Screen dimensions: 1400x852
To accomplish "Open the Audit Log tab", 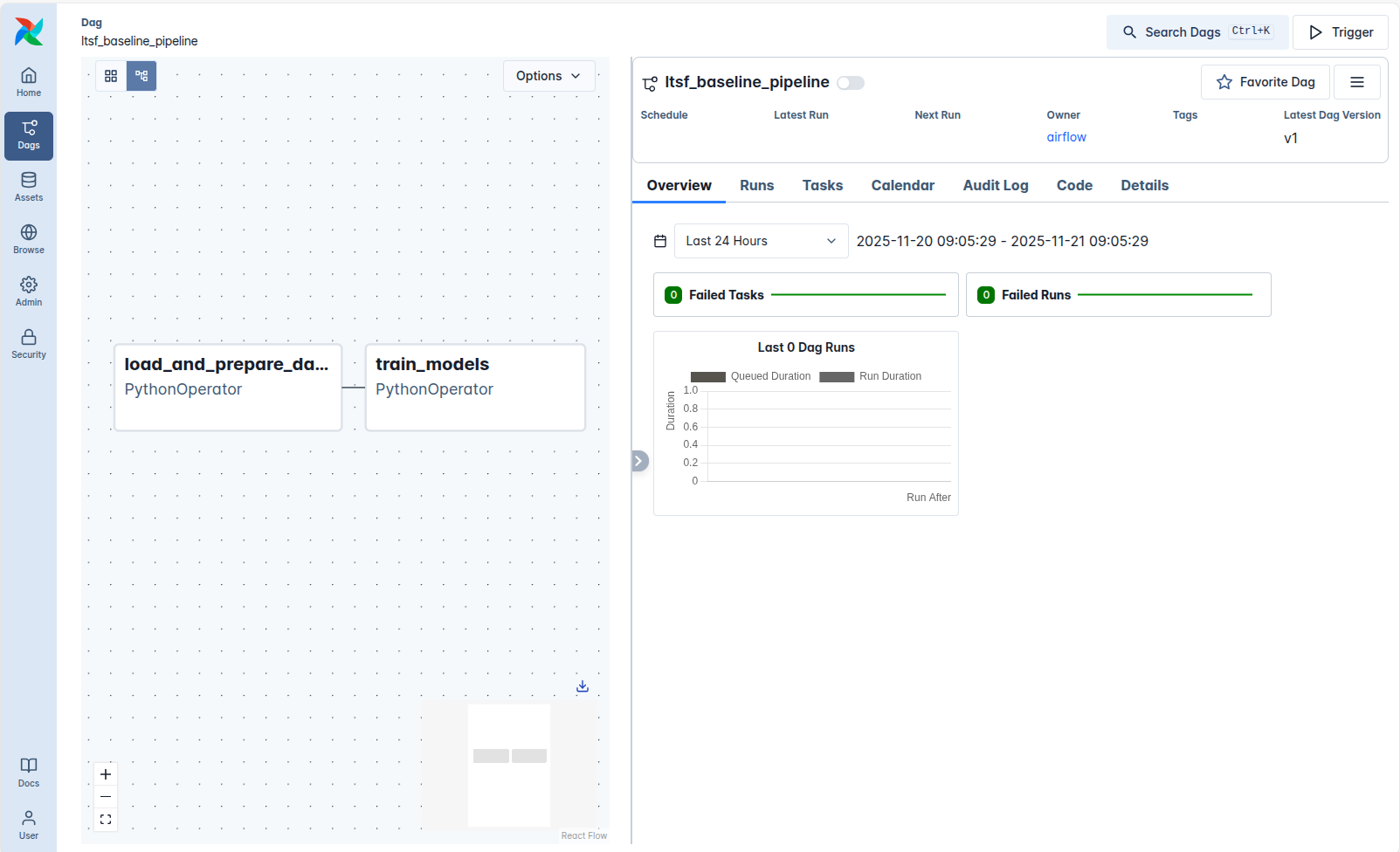I will (x=996, y=185).
